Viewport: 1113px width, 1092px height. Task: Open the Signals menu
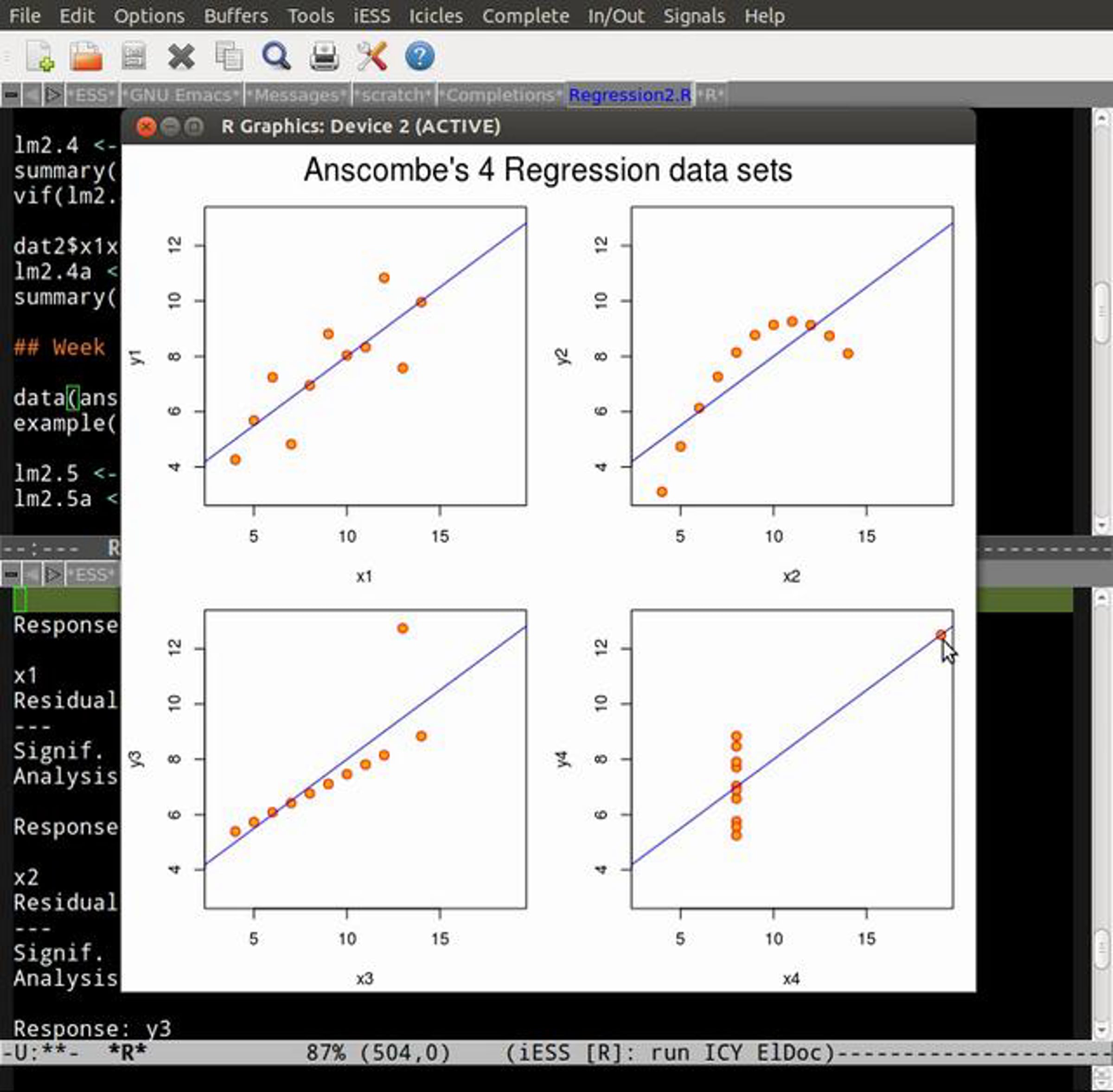pos(694,15)
